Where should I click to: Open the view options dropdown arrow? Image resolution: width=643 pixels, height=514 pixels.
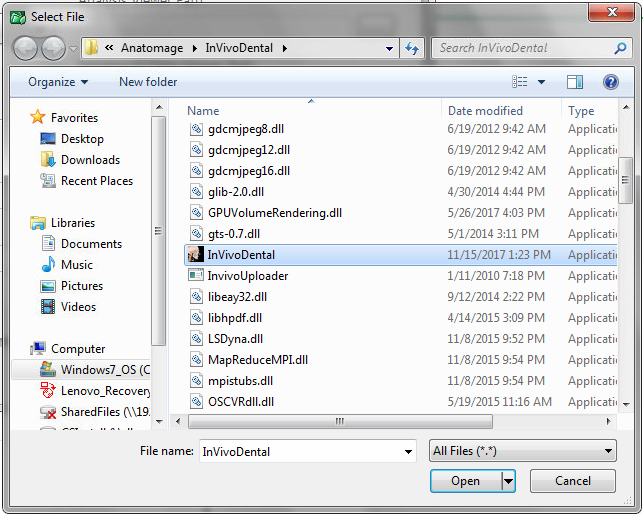point(541,82)
